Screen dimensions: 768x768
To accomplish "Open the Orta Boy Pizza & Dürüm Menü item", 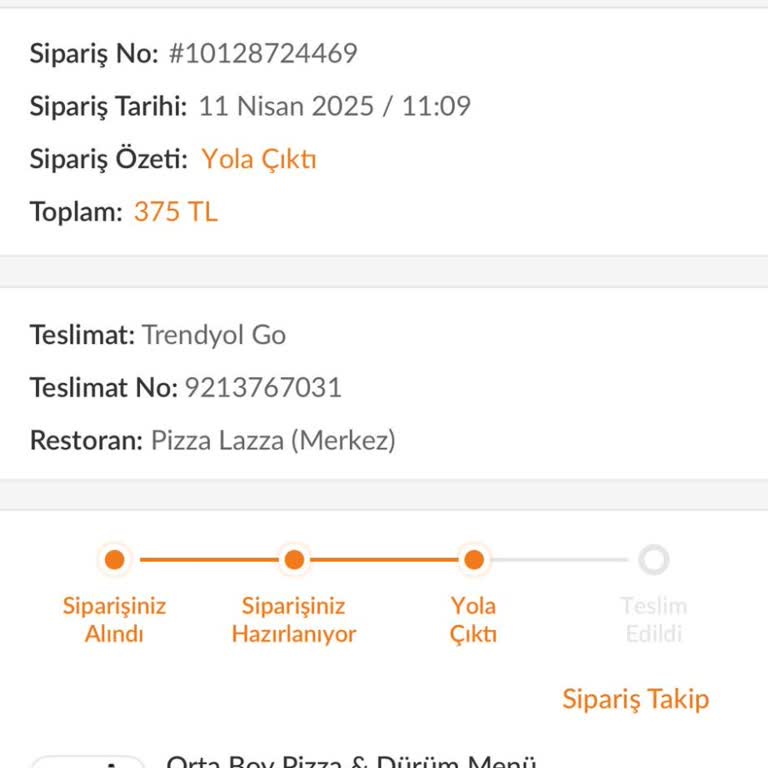I will click(352, 762).
